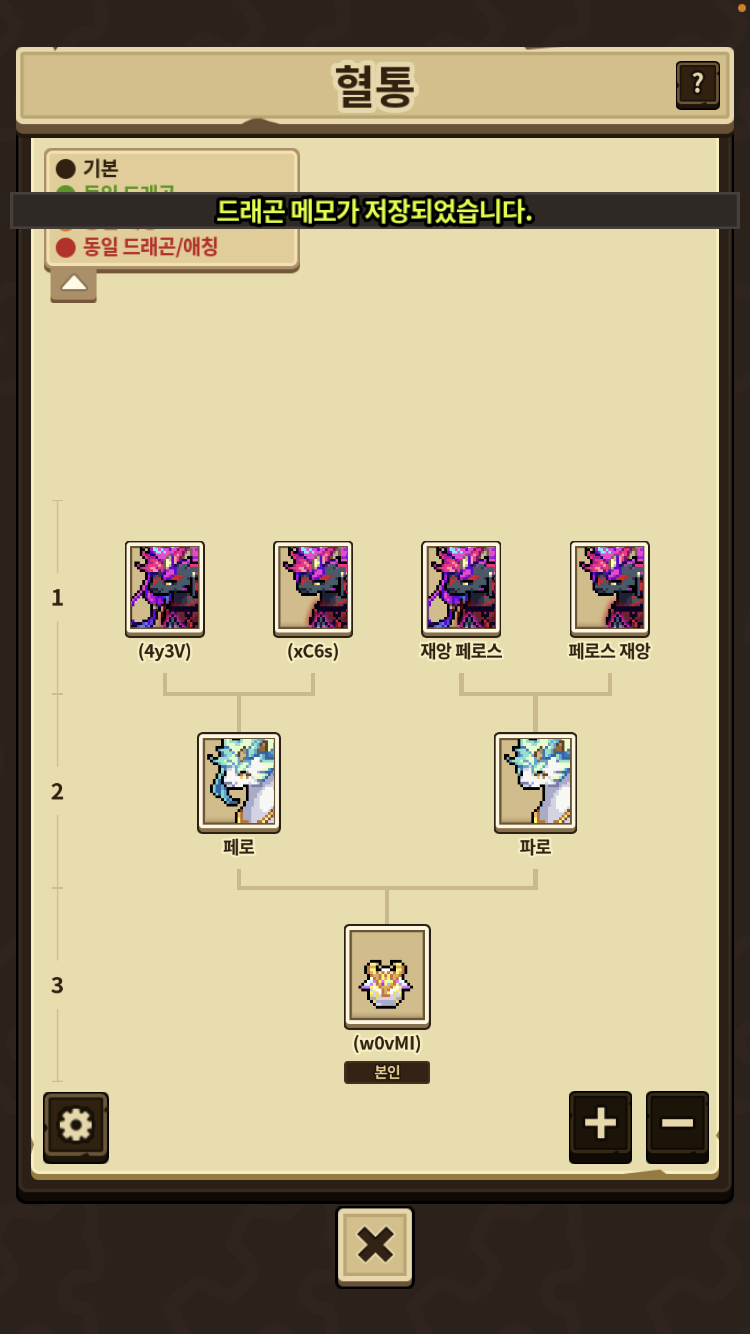The height and width of the screenshot is (1334, 750).
Task: Select the dragon portrait labeled (xC6s)
Action: coord(313,588)
